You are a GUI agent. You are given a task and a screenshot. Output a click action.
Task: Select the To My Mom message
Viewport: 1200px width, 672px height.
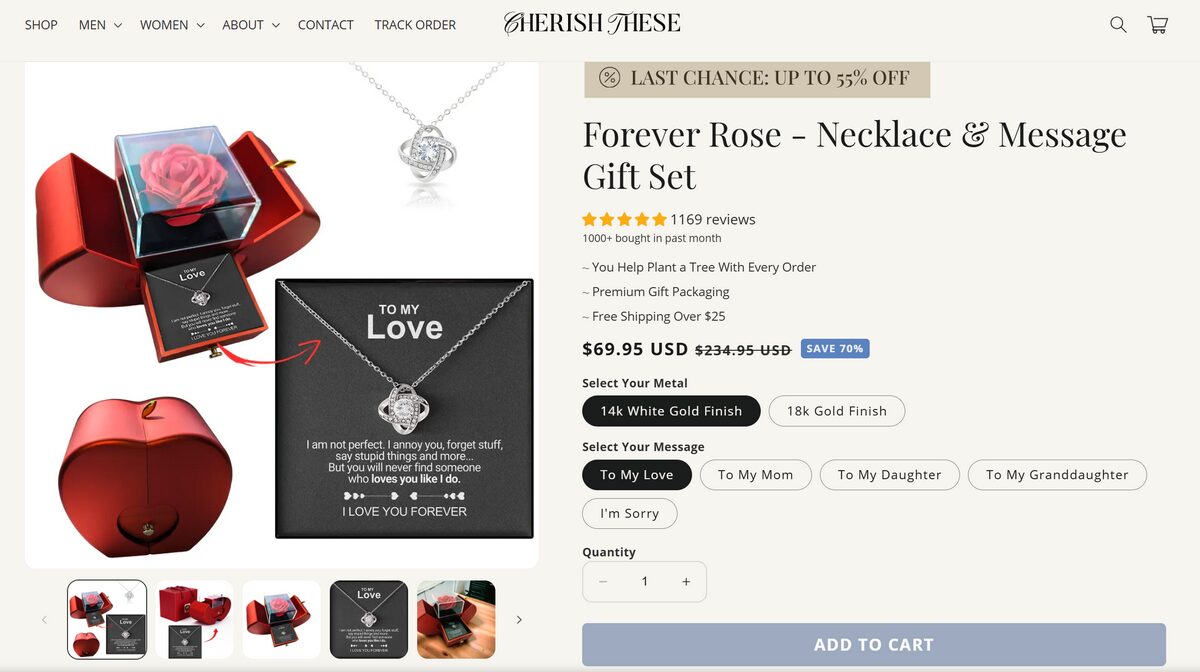coord(755,475)
